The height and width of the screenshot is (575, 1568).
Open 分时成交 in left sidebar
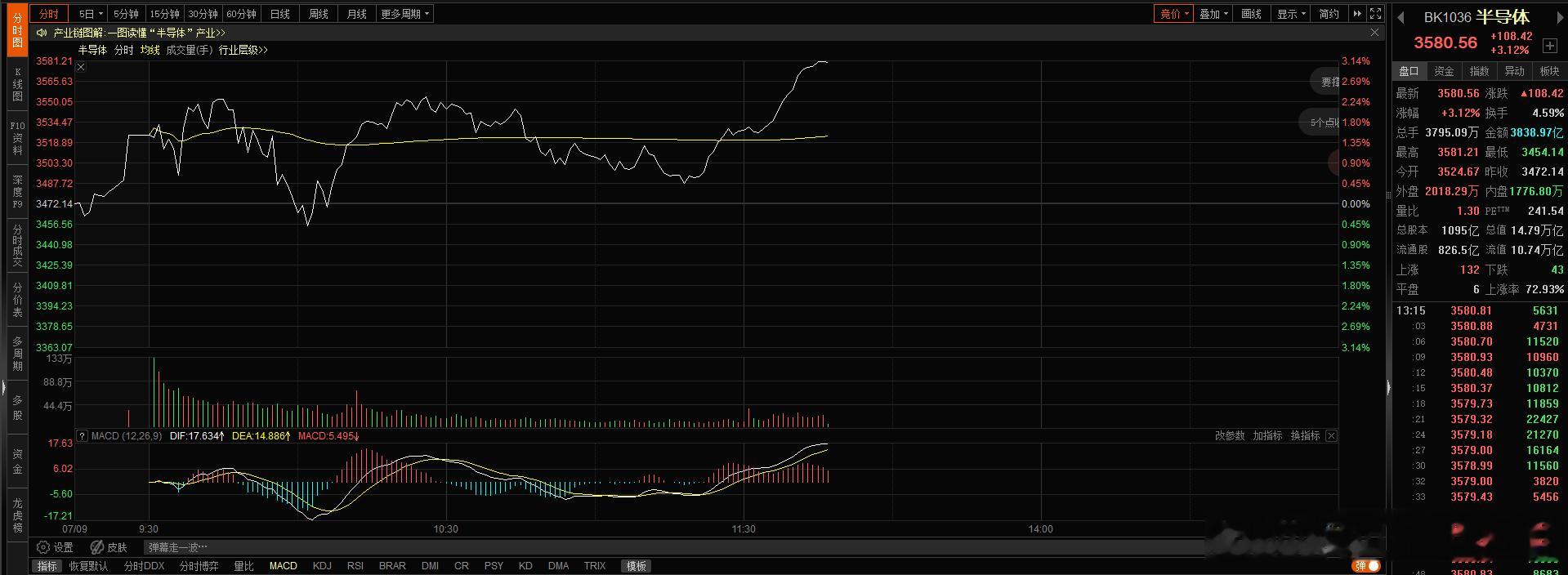click(18, 246)
